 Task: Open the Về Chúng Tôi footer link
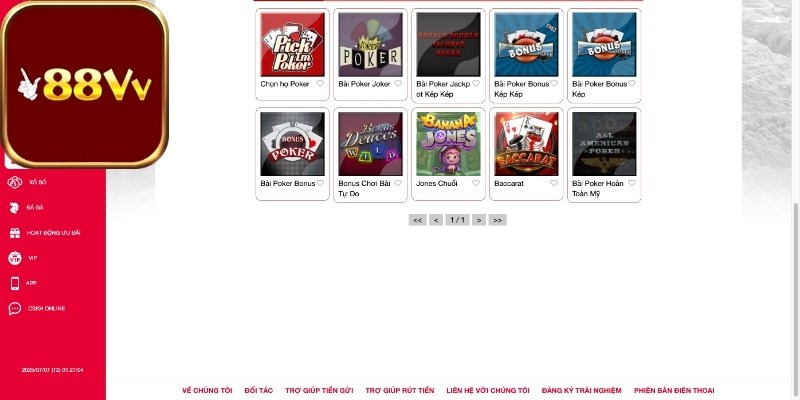207,390
